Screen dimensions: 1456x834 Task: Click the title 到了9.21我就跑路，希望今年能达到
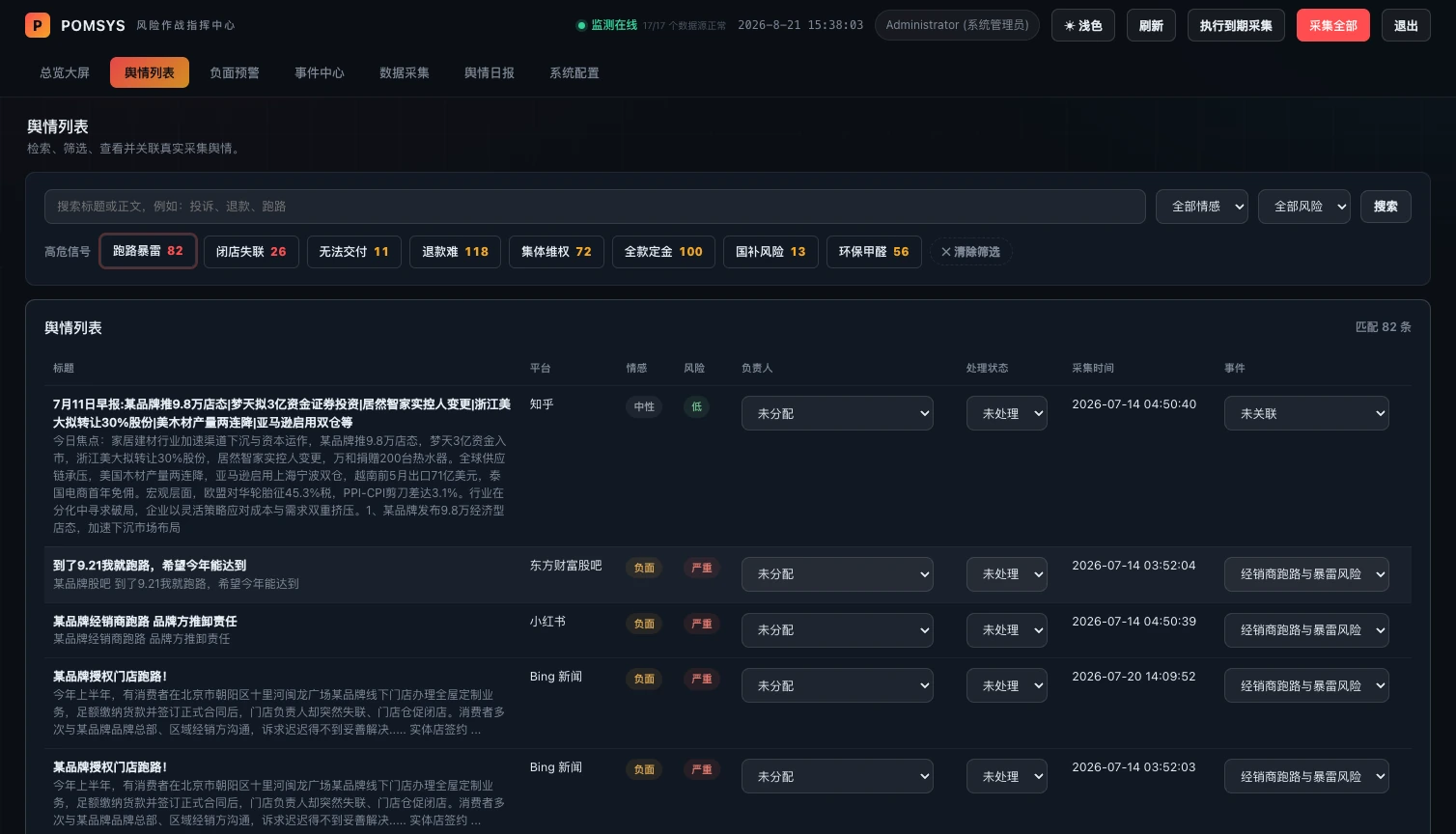(150, 566)
